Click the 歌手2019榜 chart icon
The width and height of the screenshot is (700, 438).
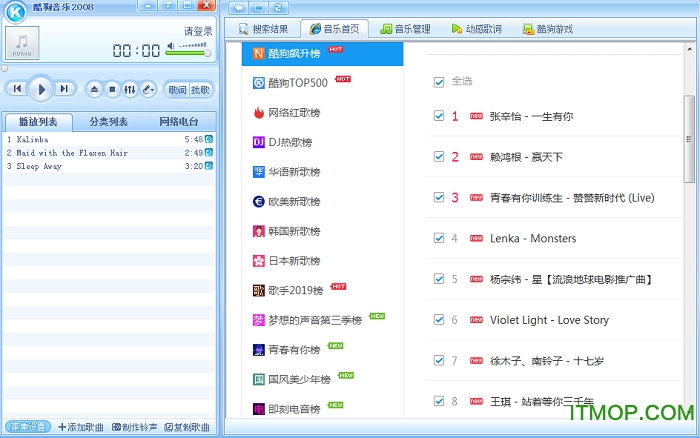click(258, 291)
